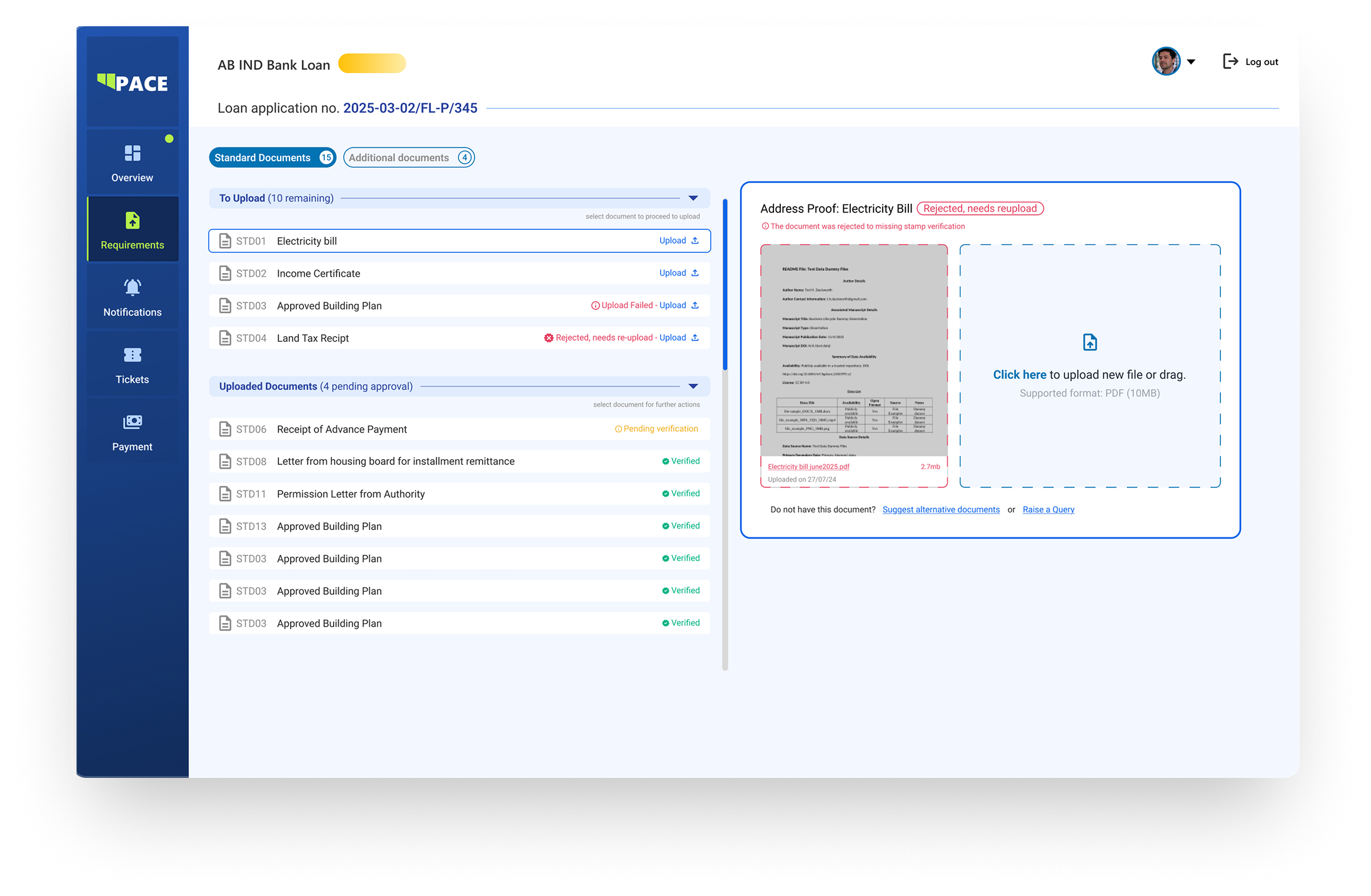Click the yellow status pill beside loan title
This screenshot has height=896, width=1371.
pyautogui.click(x=372, y=63)
